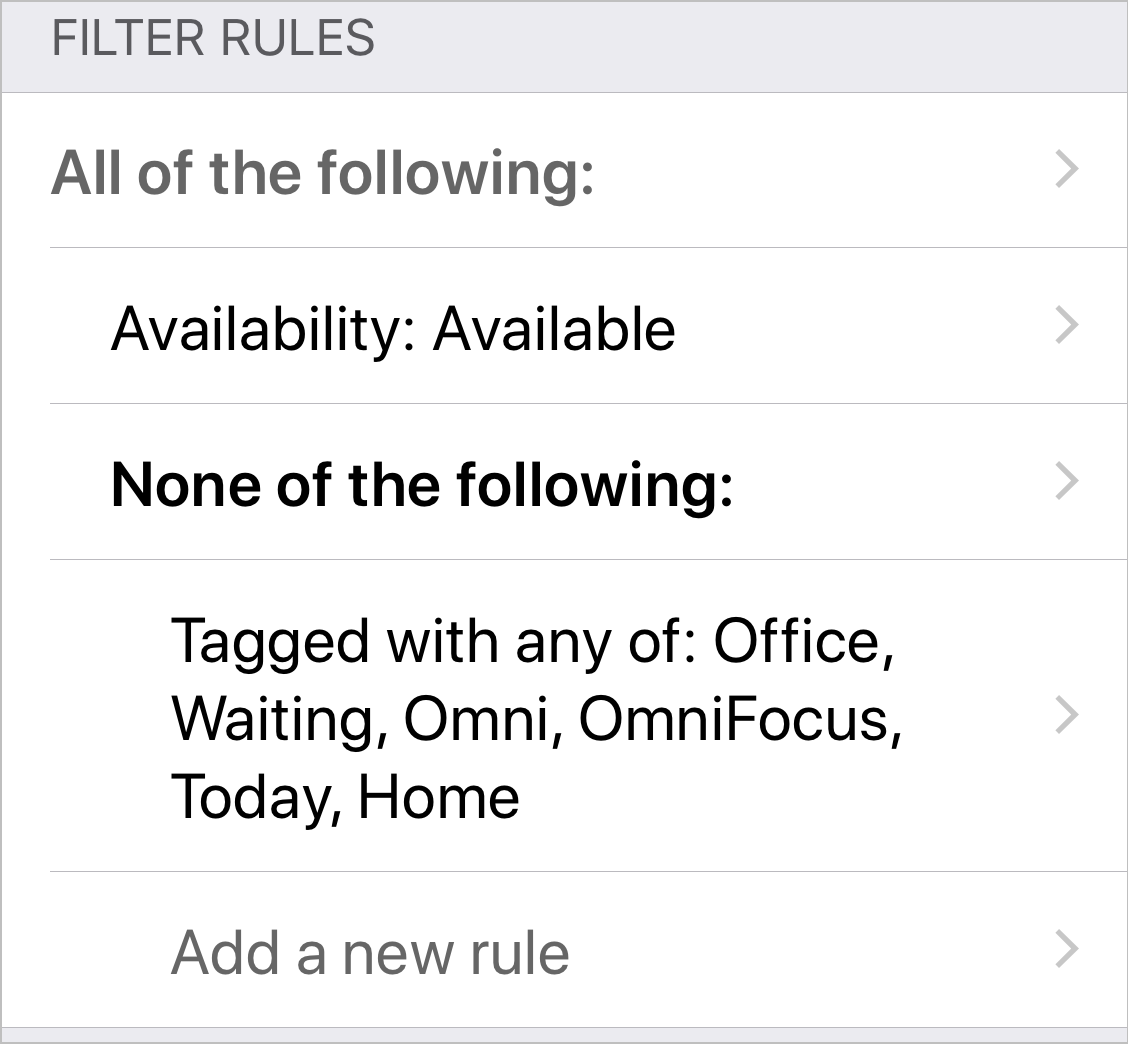Viewport: 1128px width, 1044px height.
Task: Choose the Waiting tag in the tagged rule
Action: point(273,720)
